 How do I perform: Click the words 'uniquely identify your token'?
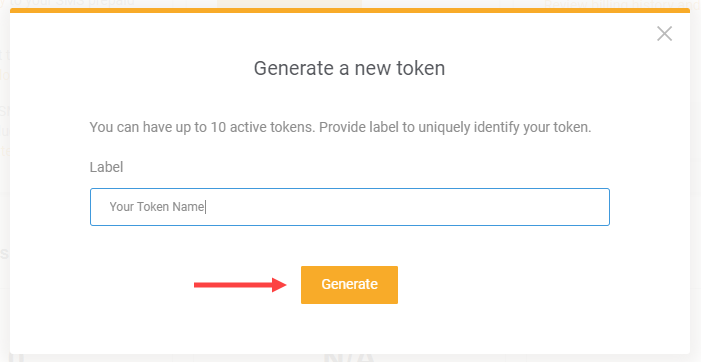pyautogui.click(x=505, y=127)
